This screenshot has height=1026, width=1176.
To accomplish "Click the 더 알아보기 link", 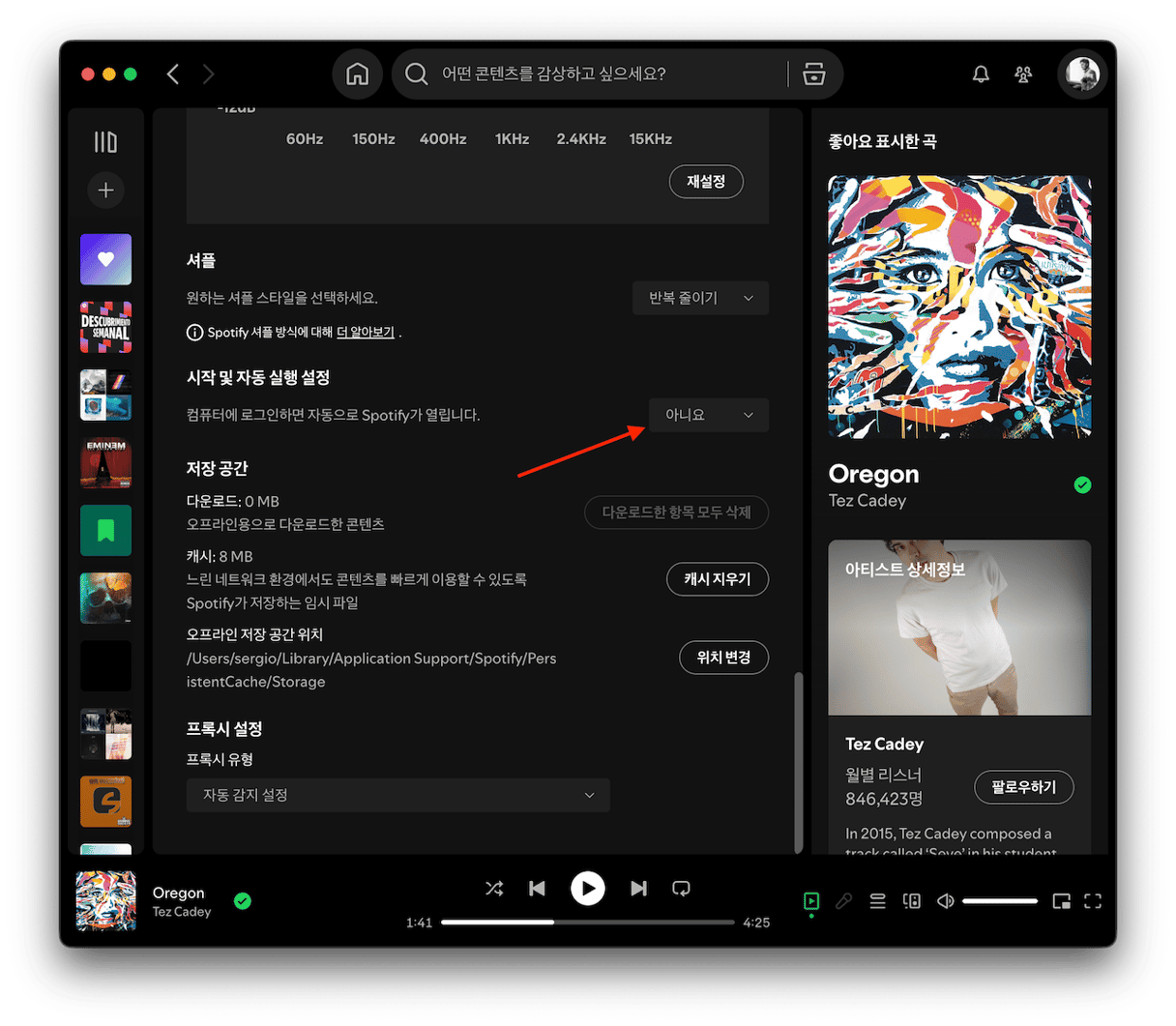I will [x=366, y=333].
